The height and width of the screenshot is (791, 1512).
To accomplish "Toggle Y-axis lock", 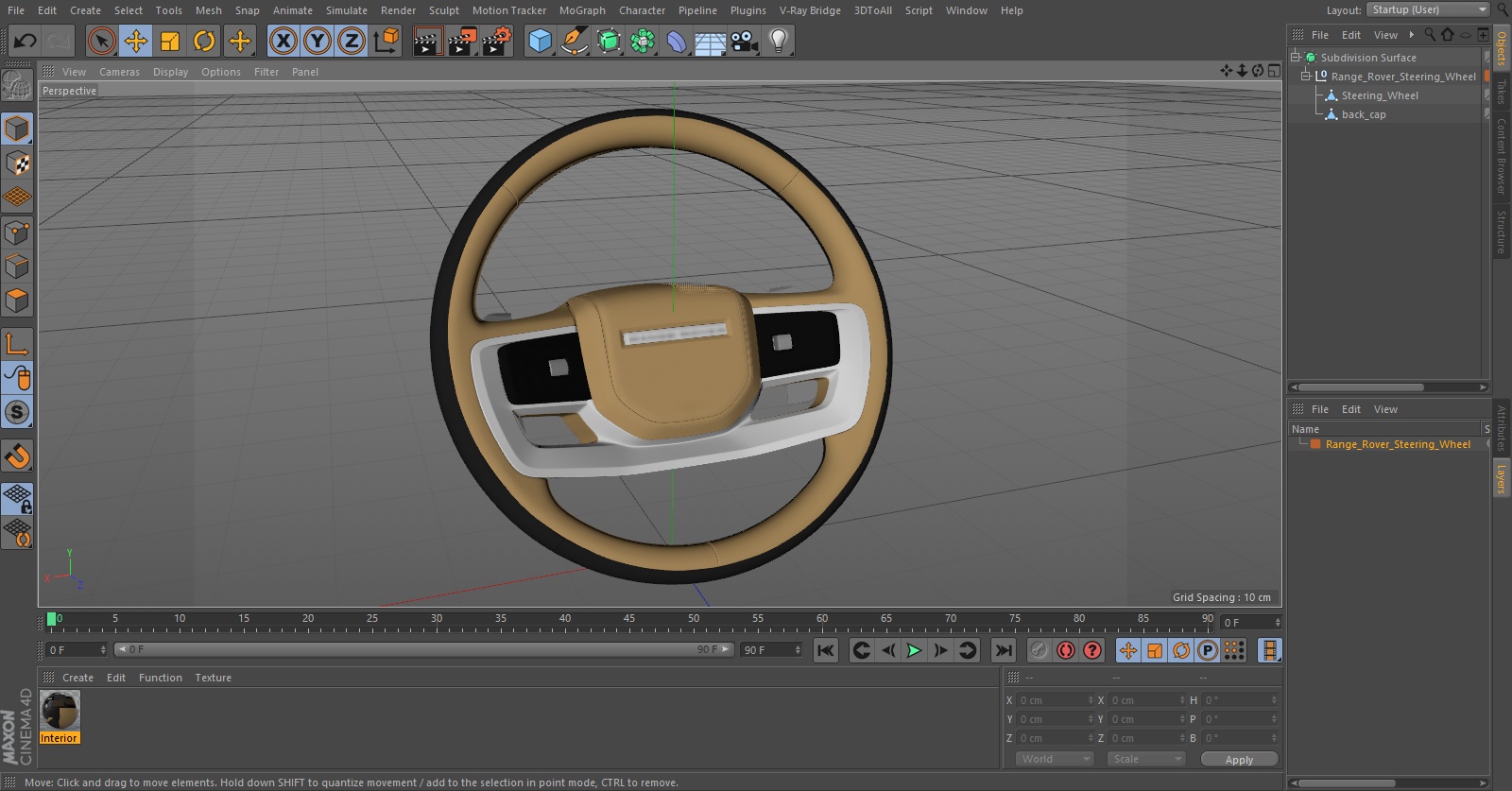I will tap(318, 41).
